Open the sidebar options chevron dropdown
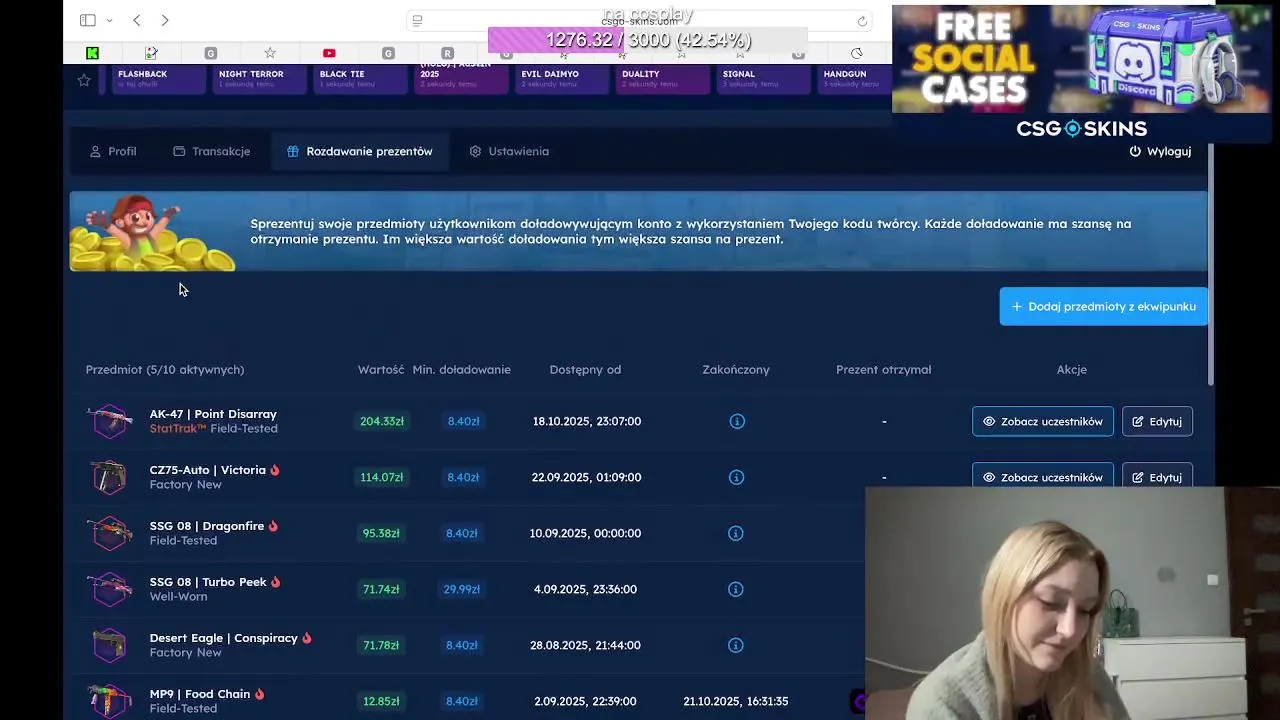 tap(109, 20)
